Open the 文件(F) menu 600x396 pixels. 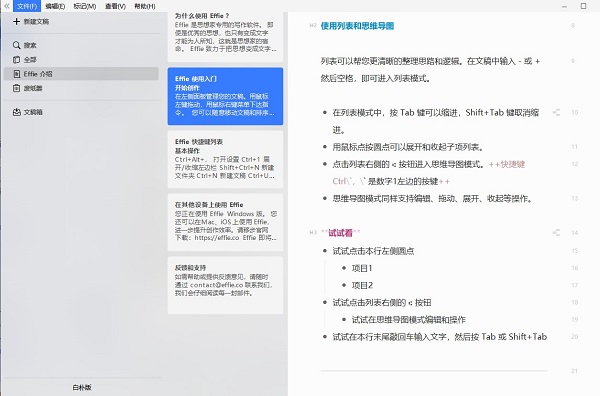(27, 6)
